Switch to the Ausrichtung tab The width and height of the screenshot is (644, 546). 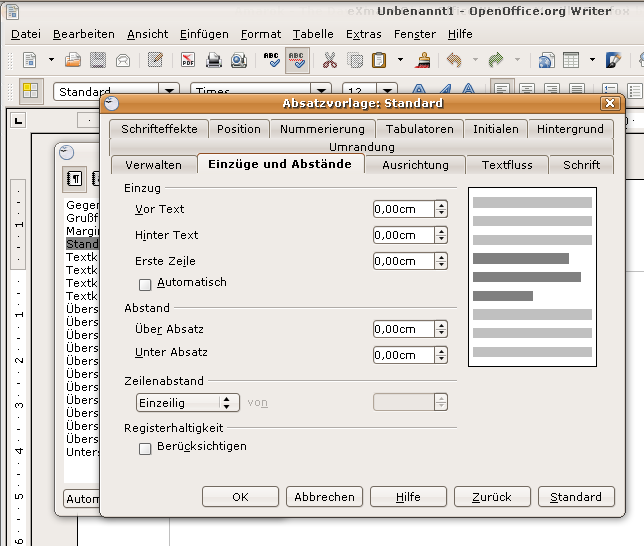click(415, 165)
